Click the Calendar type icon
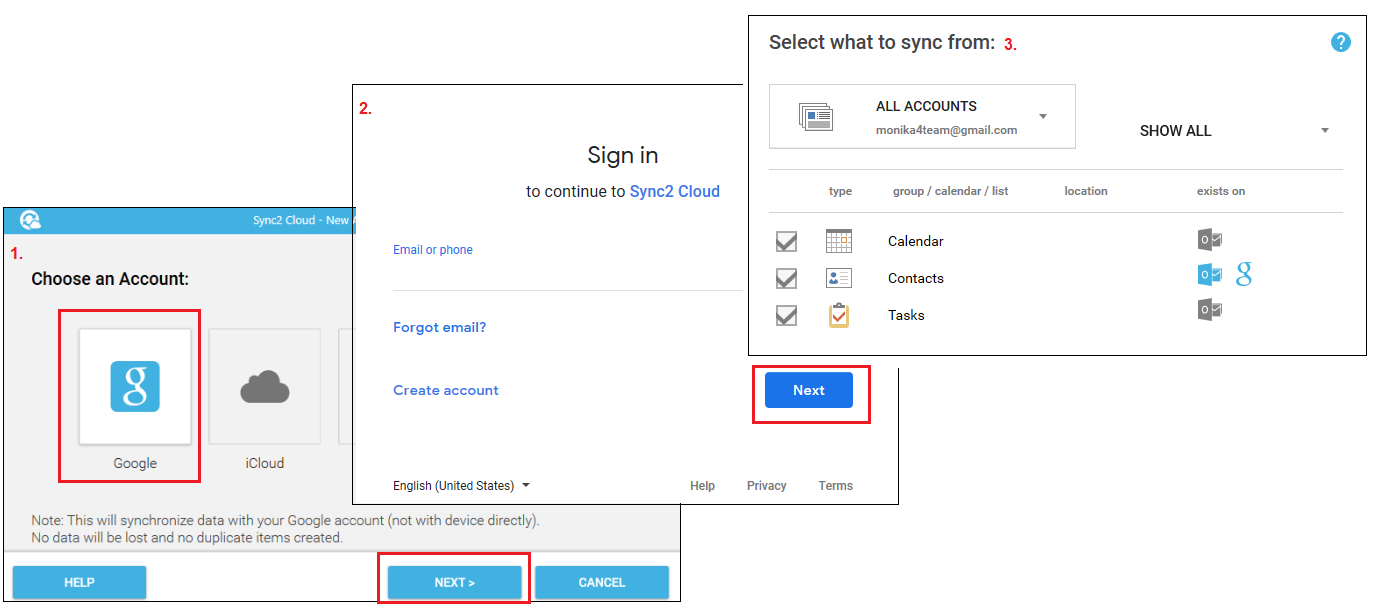This screenshot has width=1374, height=610. coord(839,241)
